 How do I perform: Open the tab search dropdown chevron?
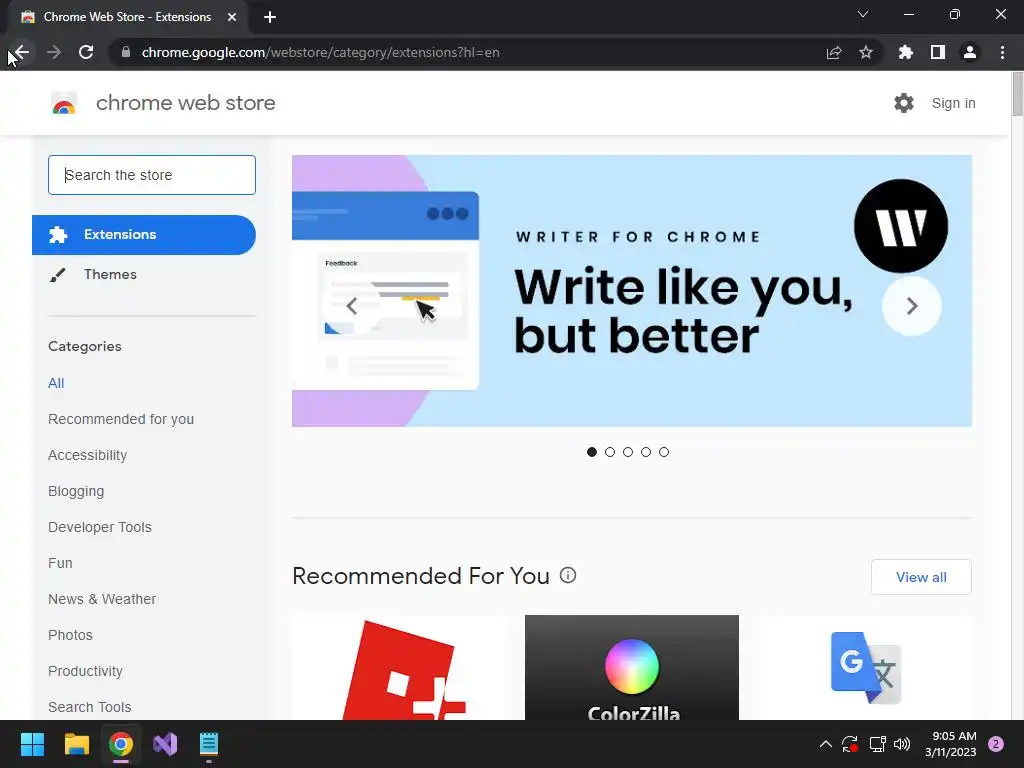pos(863,14)
